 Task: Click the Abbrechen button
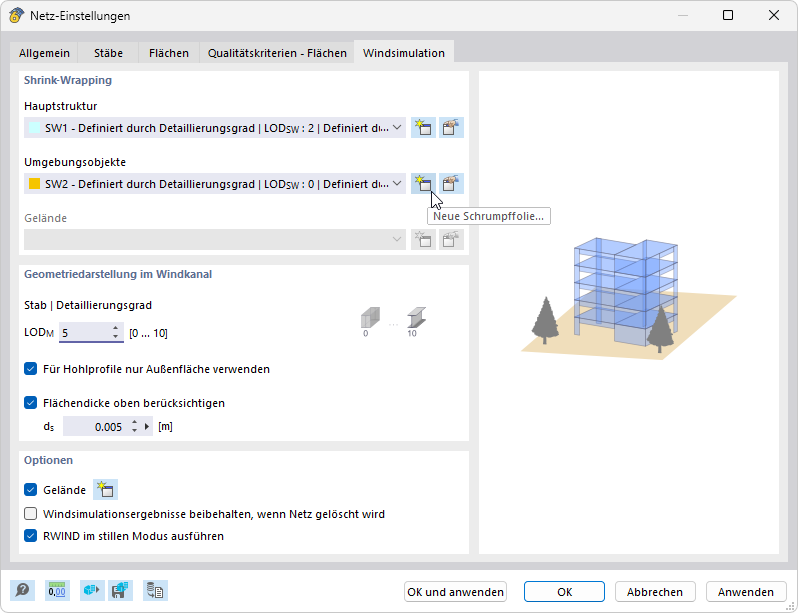655,592
